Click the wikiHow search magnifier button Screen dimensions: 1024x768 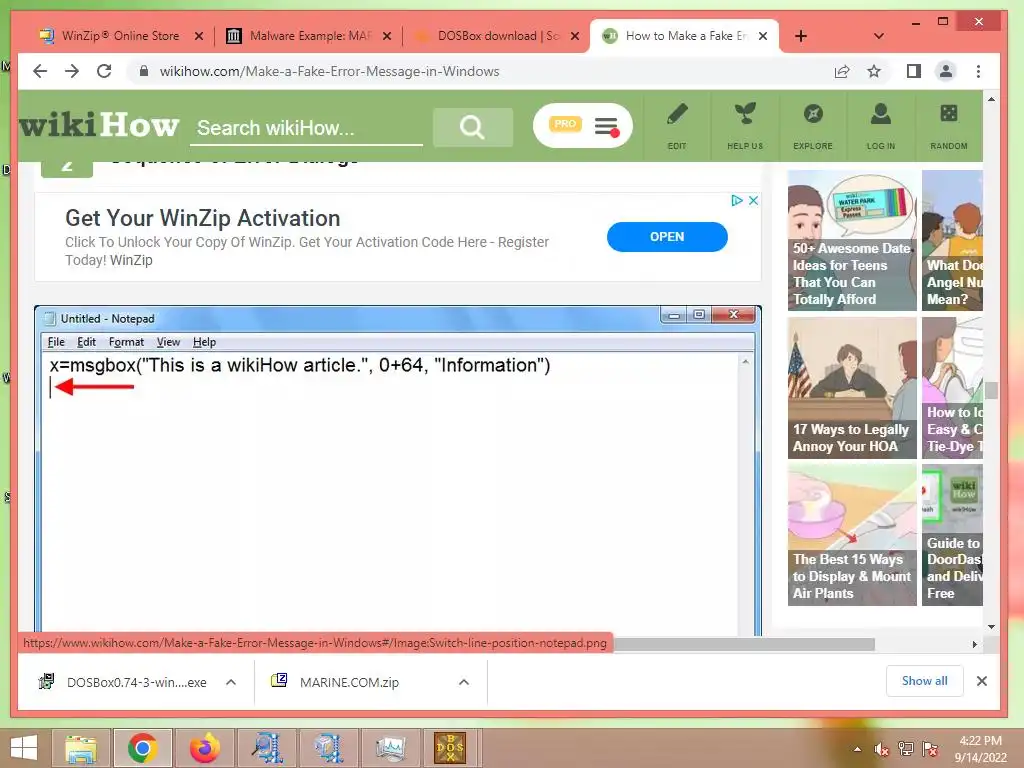tap(472, 127)
